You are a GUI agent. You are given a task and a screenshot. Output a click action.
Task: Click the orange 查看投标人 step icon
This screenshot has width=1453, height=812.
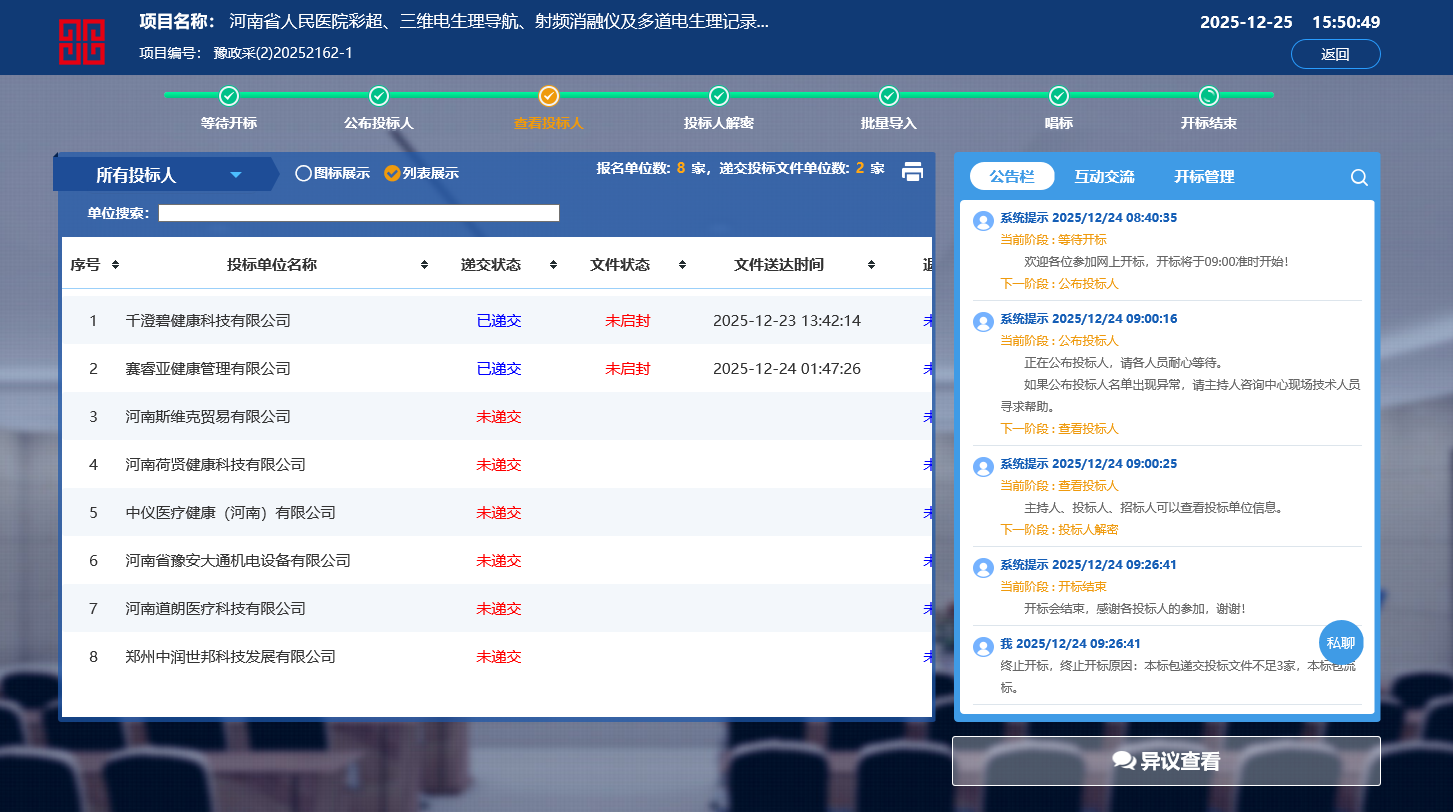[x=548, y=96]
